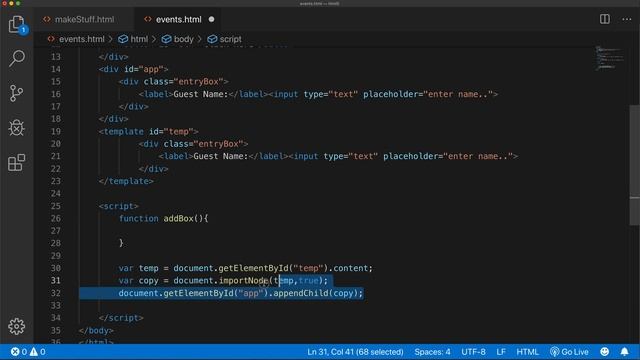
Task: Open the Source Control view
Action: tap(16, 93)
